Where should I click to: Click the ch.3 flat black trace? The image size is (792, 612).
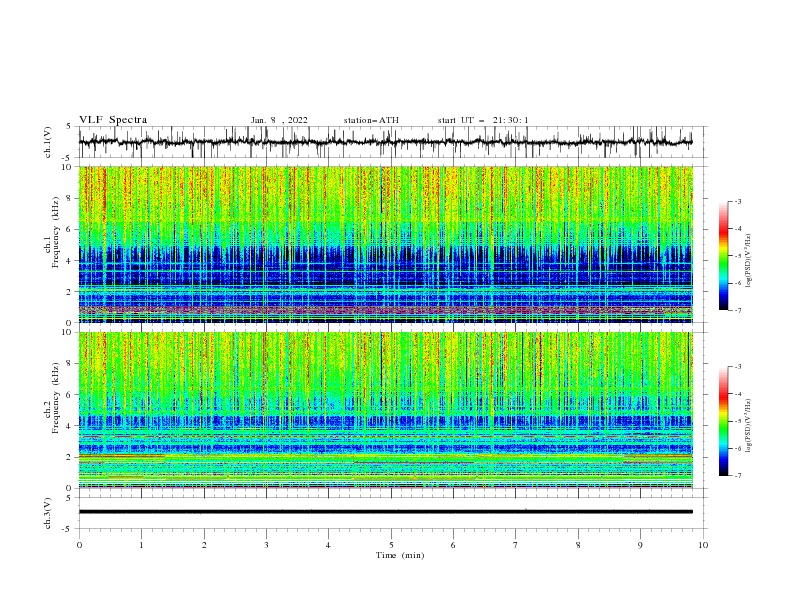click(386, 512)
